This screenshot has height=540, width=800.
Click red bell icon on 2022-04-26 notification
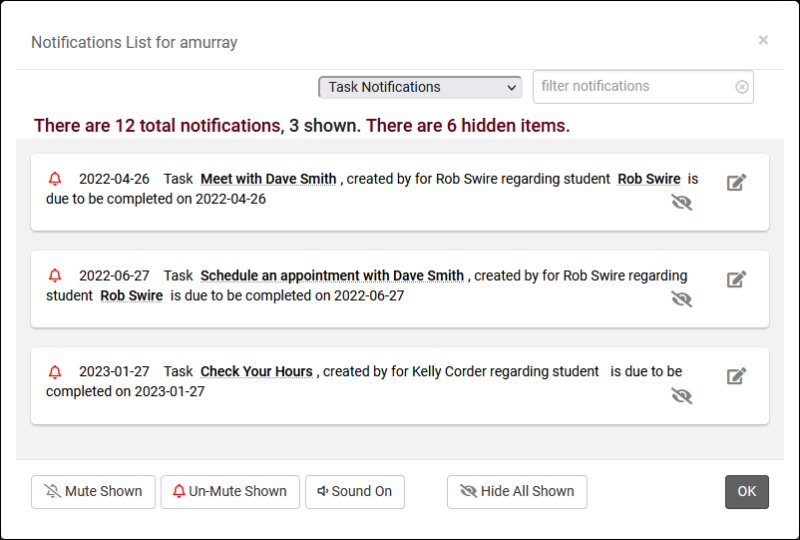[55, 179]
